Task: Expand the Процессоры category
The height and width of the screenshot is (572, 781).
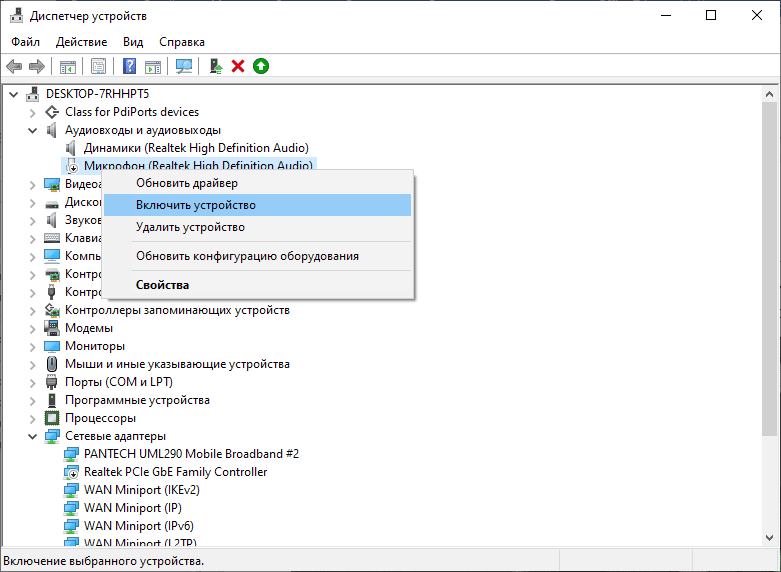Action: 33,419
